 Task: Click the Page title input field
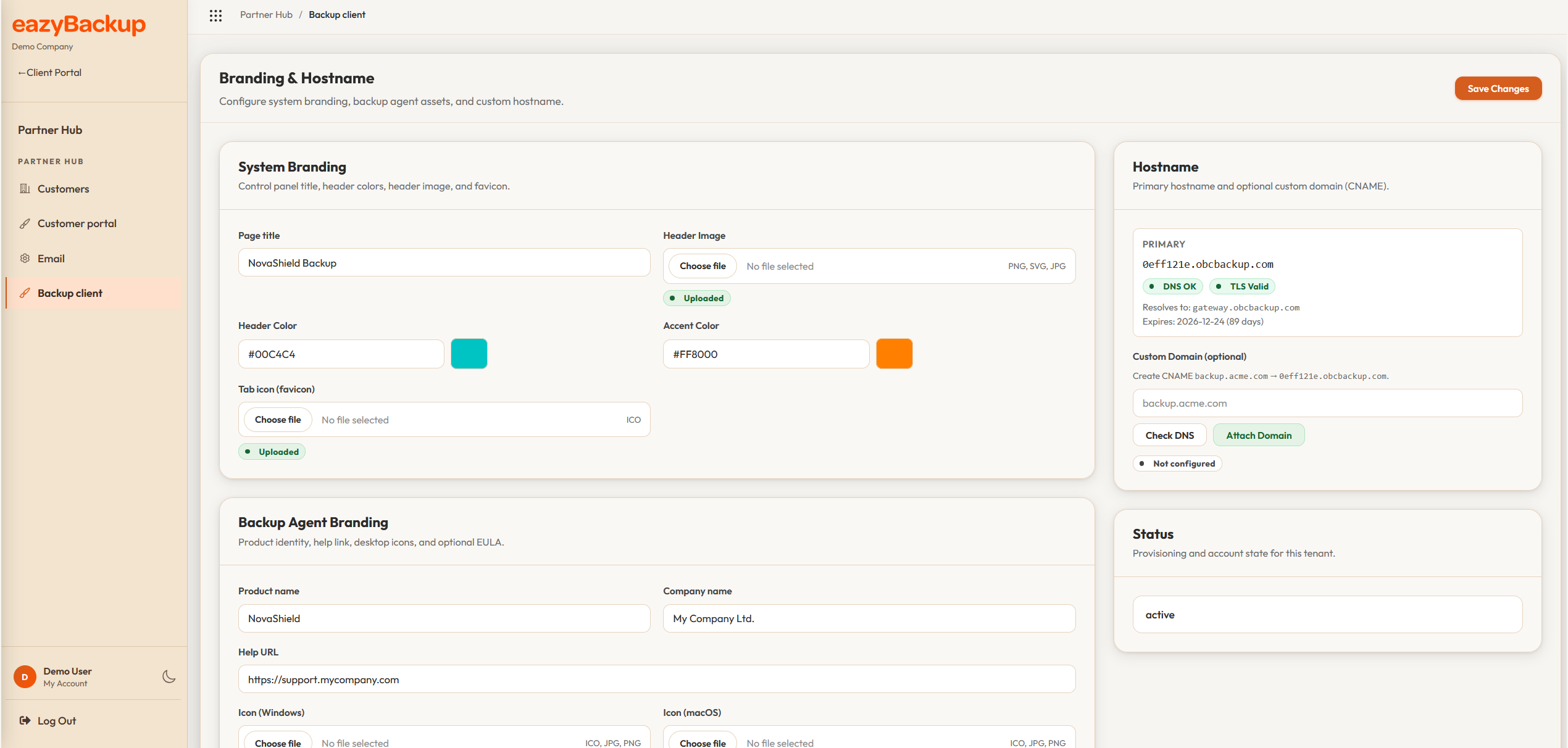pyautogui.click(x=444, y=263)
